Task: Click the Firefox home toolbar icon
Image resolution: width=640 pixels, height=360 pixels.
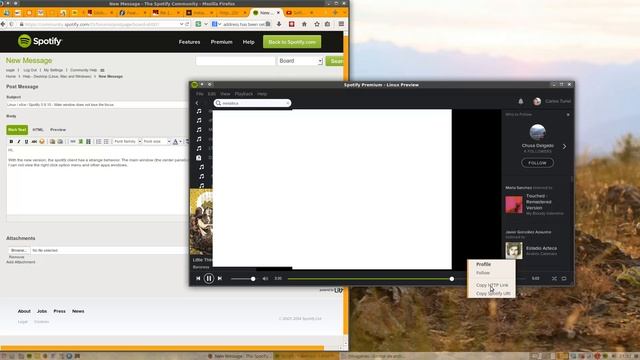Action: coord(304,24)
